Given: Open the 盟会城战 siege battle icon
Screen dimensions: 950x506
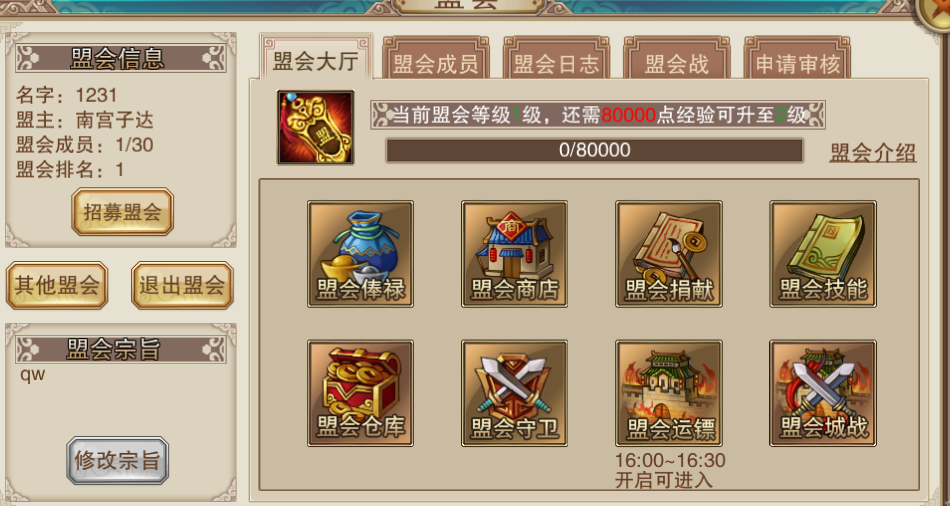Looking at the screenshot, I should (823, 393).
